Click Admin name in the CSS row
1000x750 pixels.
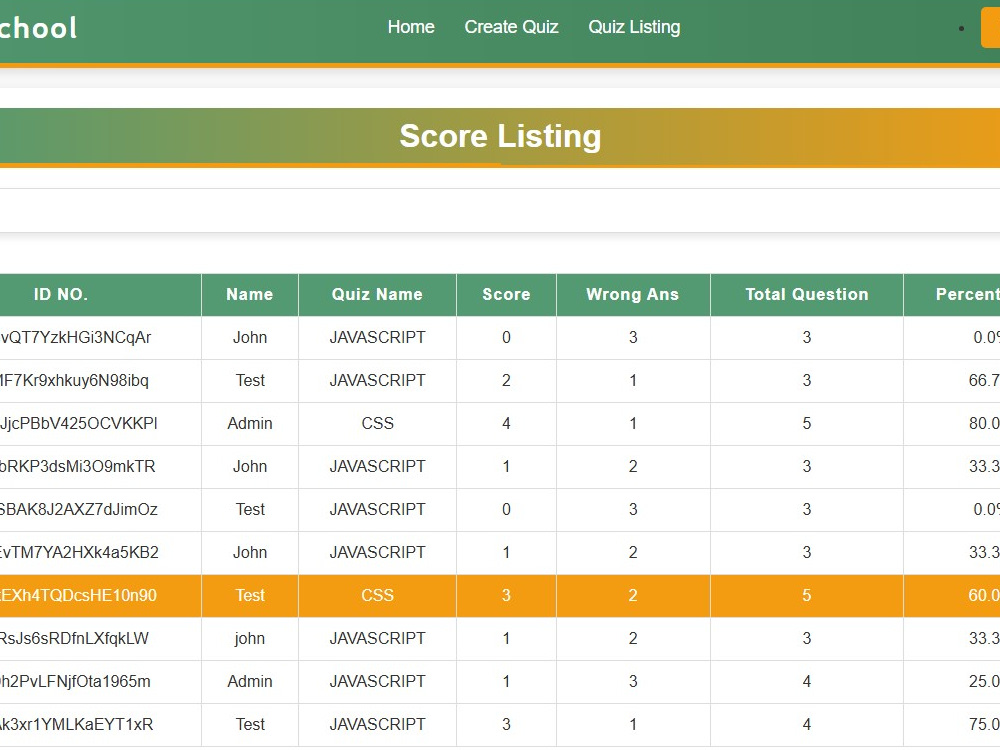tap(250, 423)
